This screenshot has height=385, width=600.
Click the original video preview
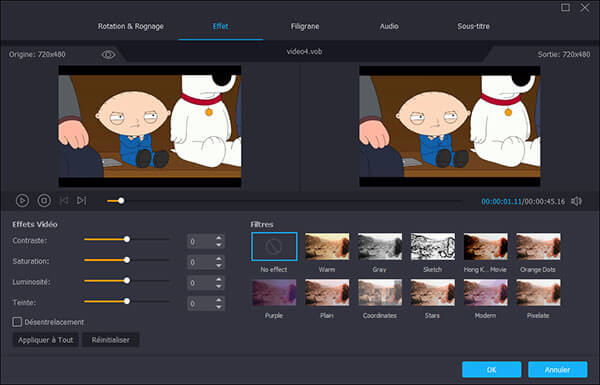pyautogui.click(x=150, y=126)
